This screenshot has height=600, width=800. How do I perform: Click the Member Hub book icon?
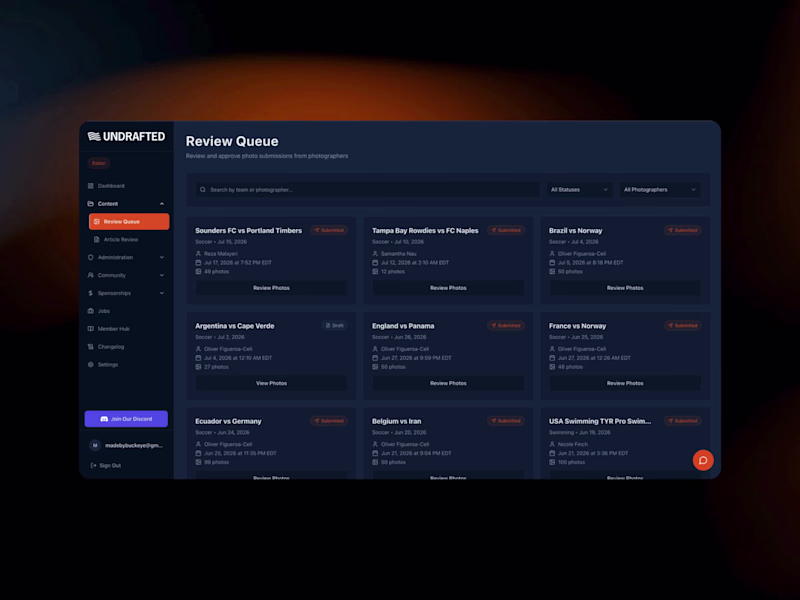point(91,329)
